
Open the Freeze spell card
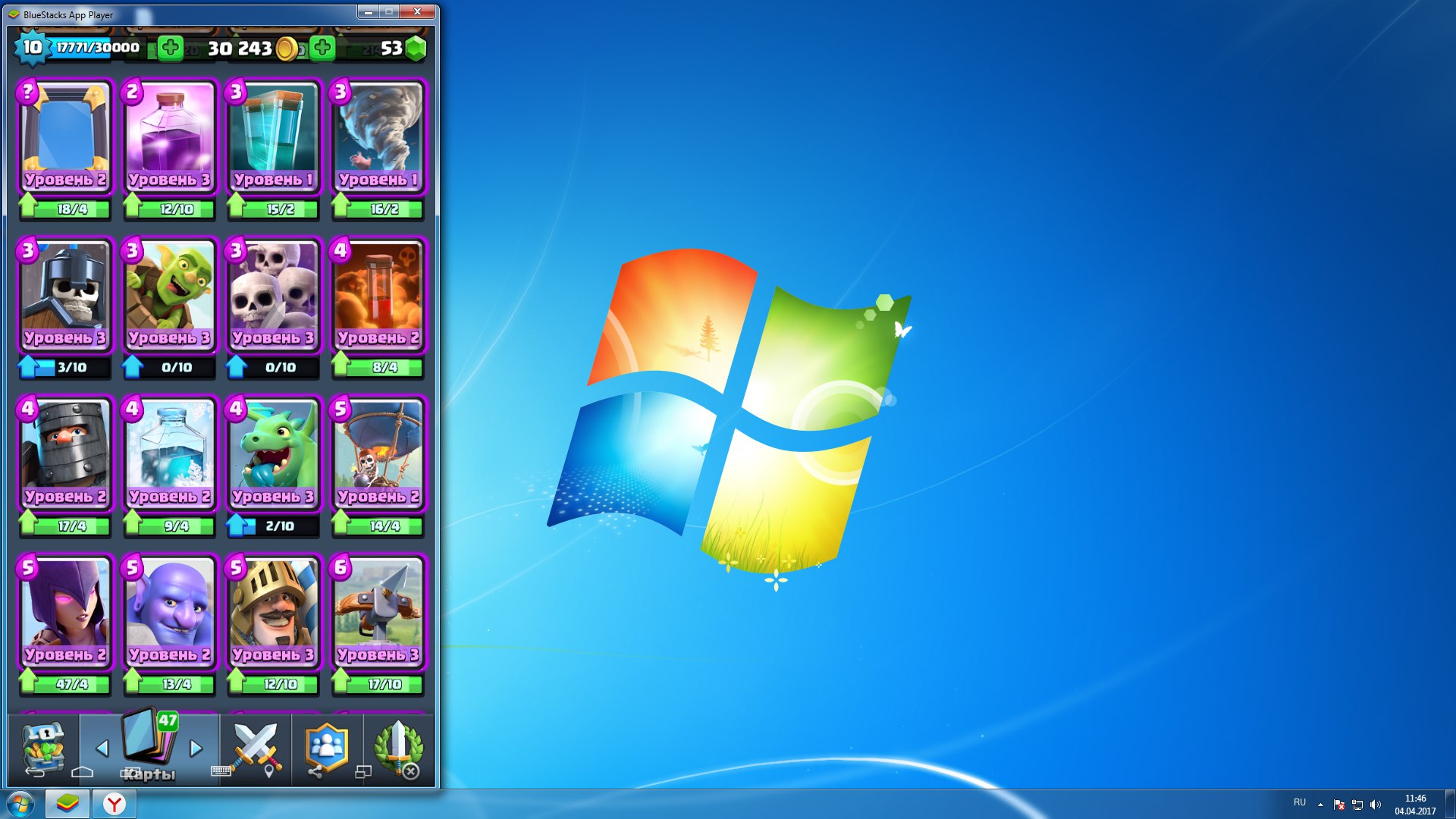(169, 453)
